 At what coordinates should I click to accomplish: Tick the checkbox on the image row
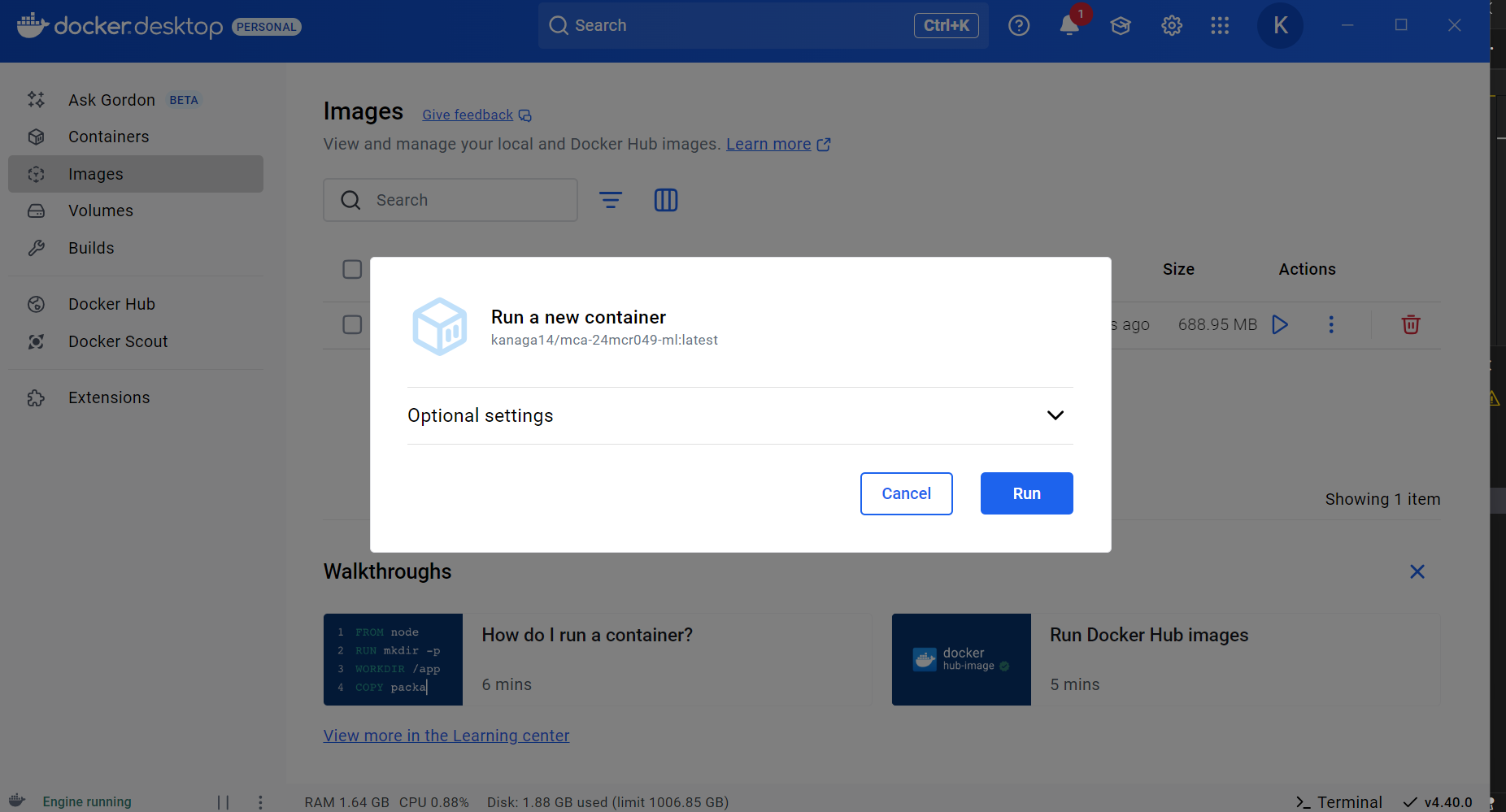click(x=352, y=324)
